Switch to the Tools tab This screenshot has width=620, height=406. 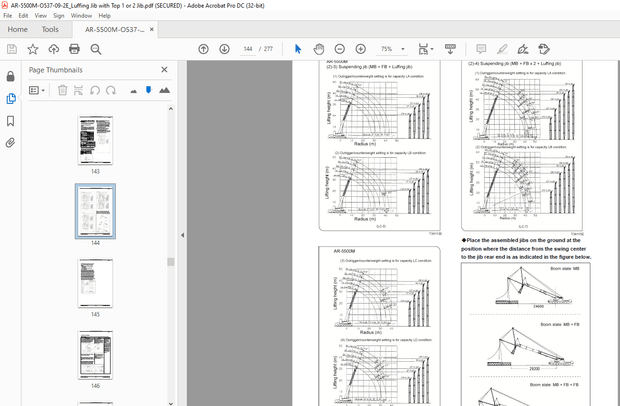point(50,29)
